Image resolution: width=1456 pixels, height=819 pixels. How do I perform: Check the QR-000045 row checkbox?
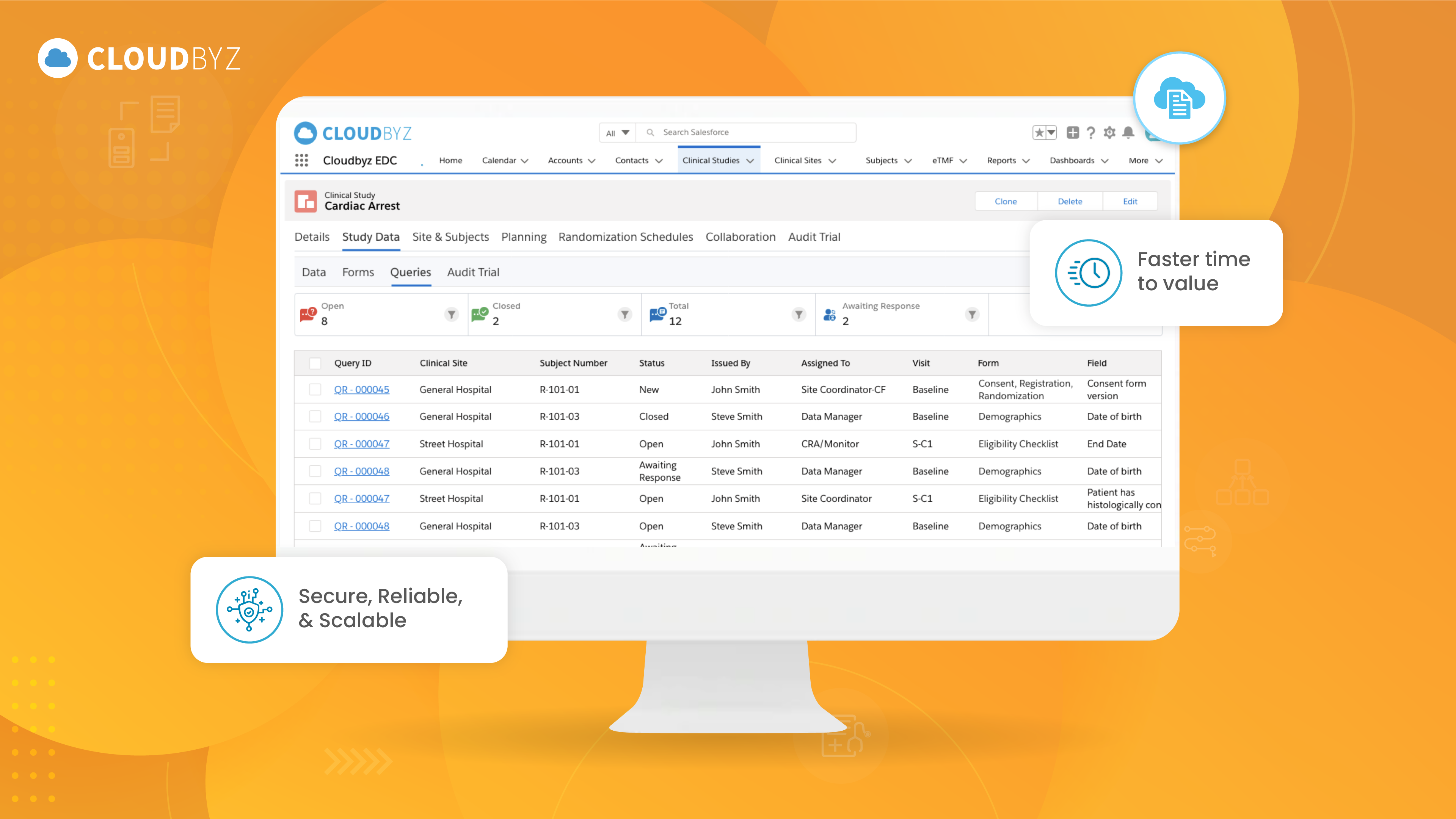(315, 390)
